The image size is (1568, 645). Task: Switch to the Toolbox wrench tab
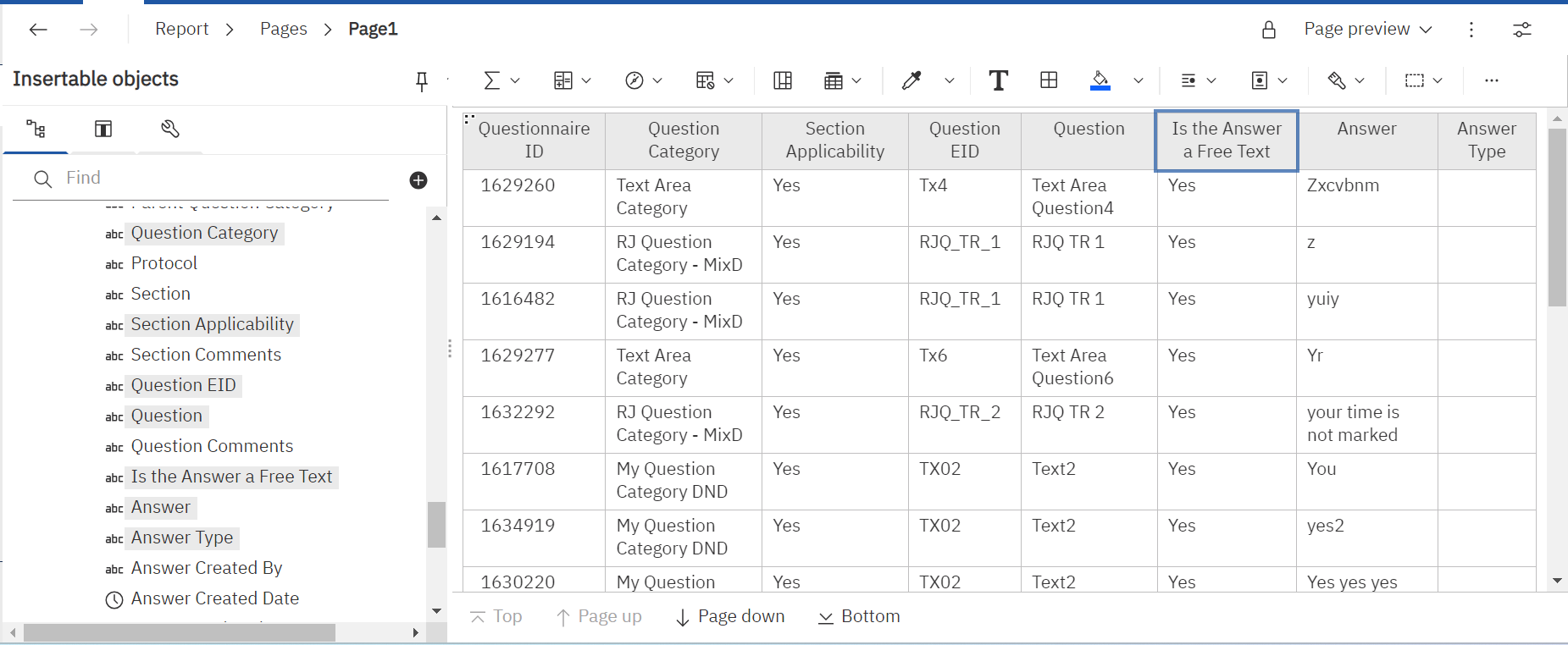point(170,129)
